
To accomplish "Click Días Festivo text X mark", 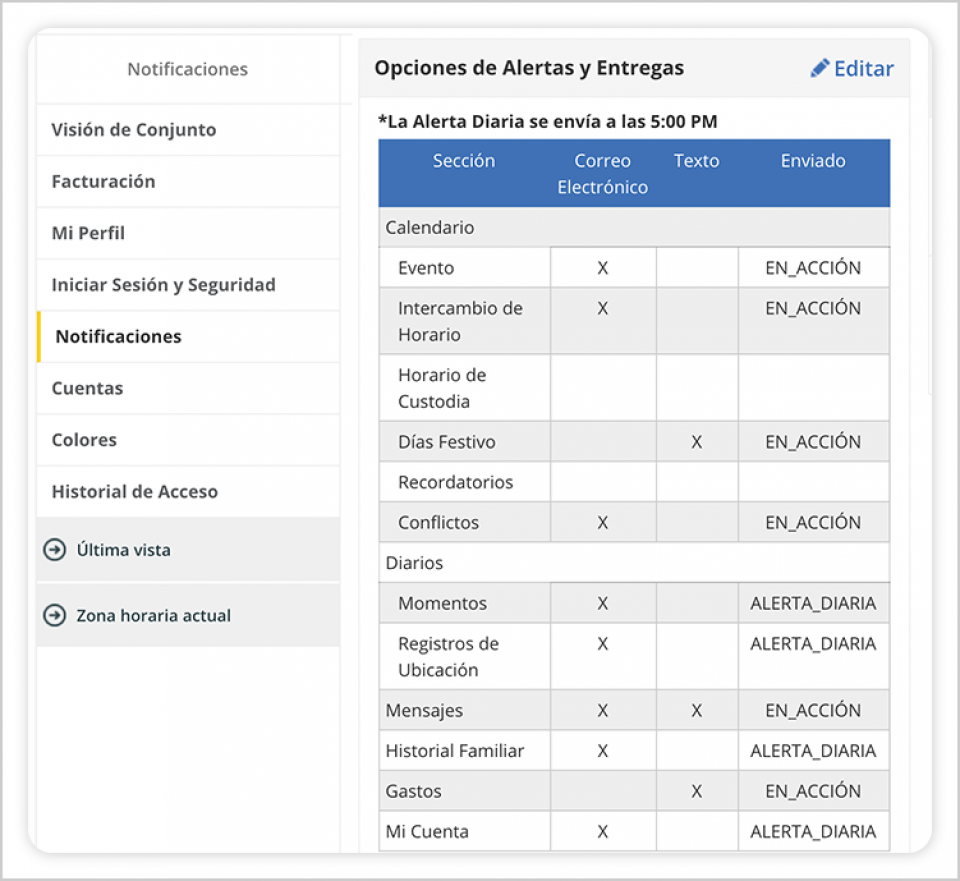I will 696,442.
